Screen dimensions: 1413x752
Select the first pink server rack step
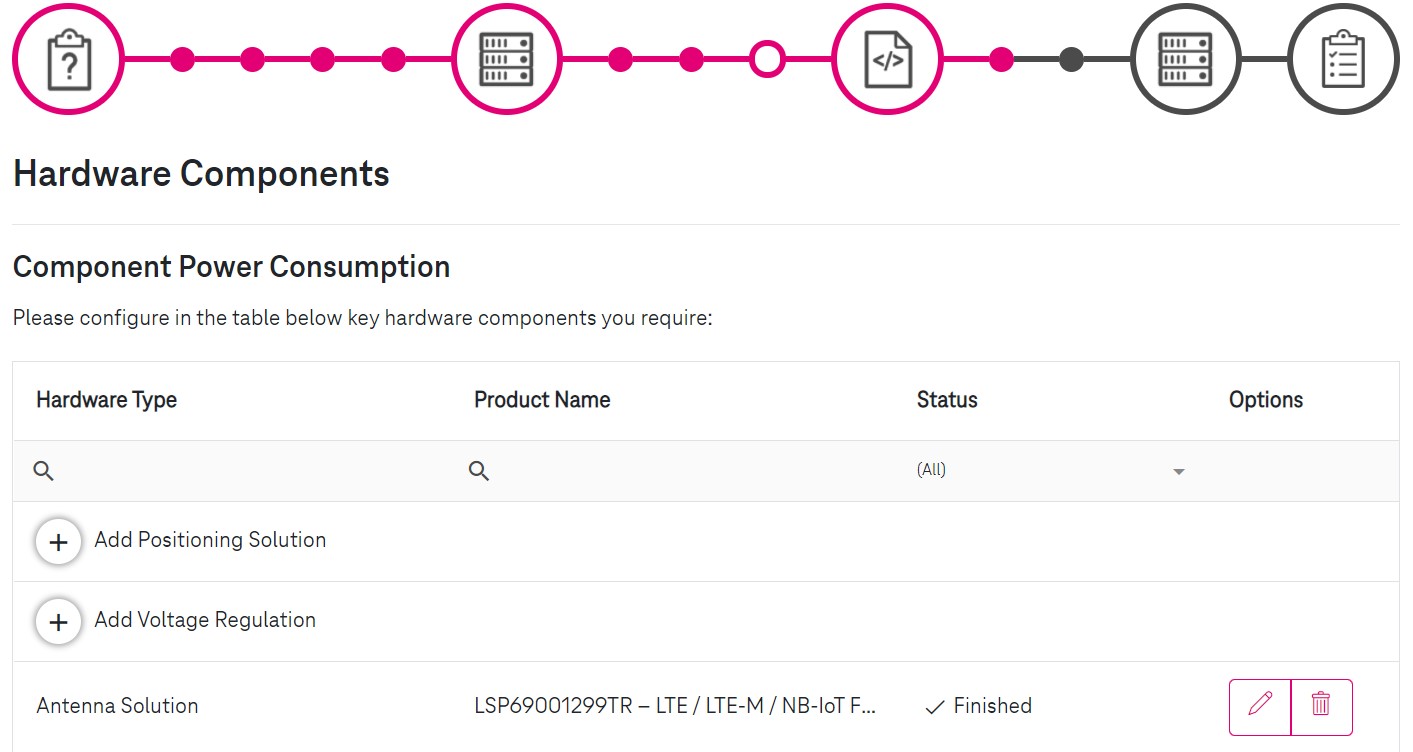[507, 60]
